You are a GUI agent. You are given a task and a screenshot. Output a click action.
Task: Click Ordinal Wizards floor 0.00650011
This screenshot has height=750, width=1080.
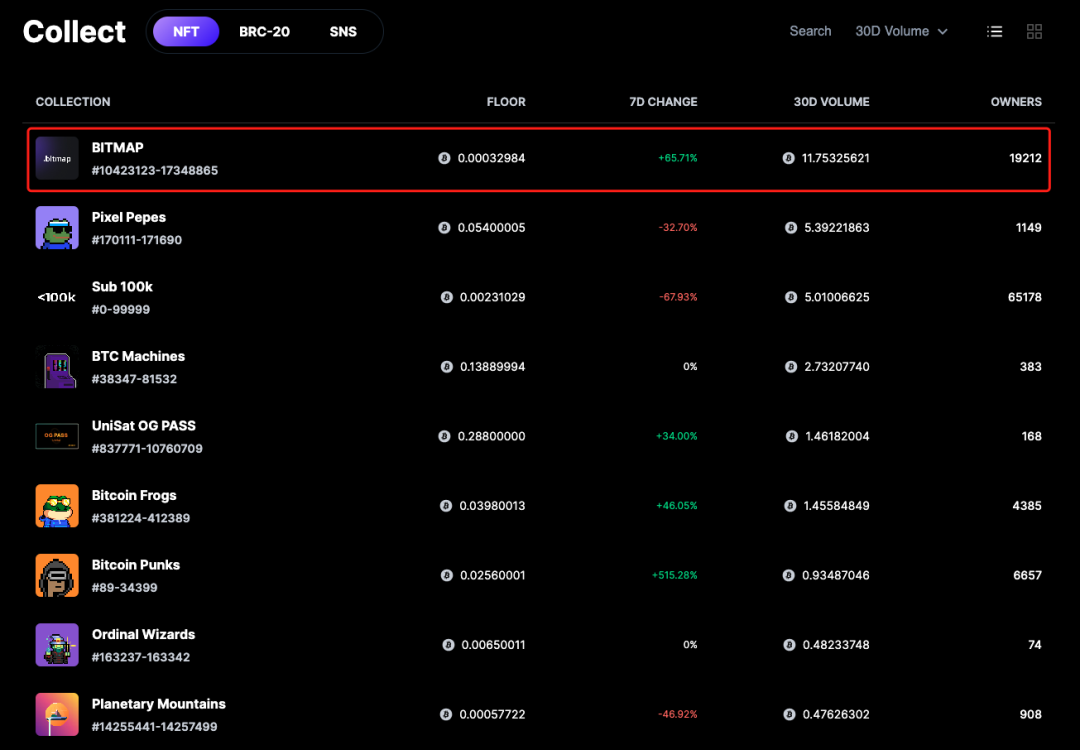click(x=493, y=645)
